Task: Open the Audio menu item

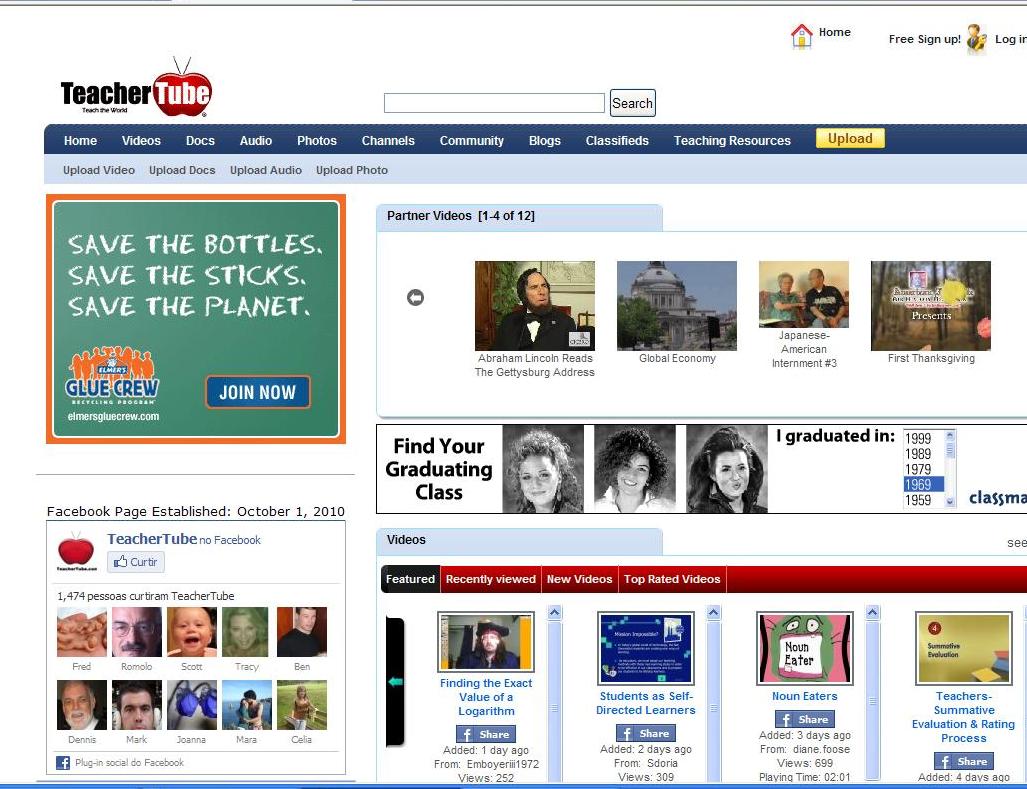Action: [255, 141]
